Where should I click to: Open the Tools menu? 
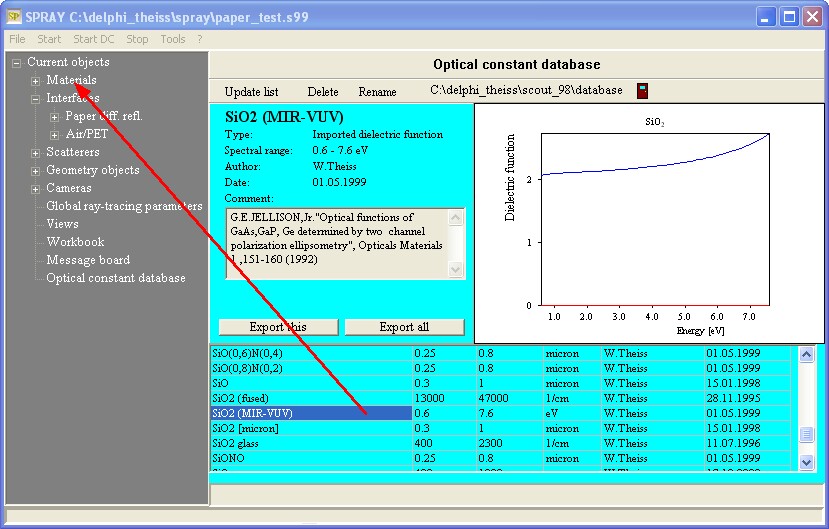[x=173, y=39]
